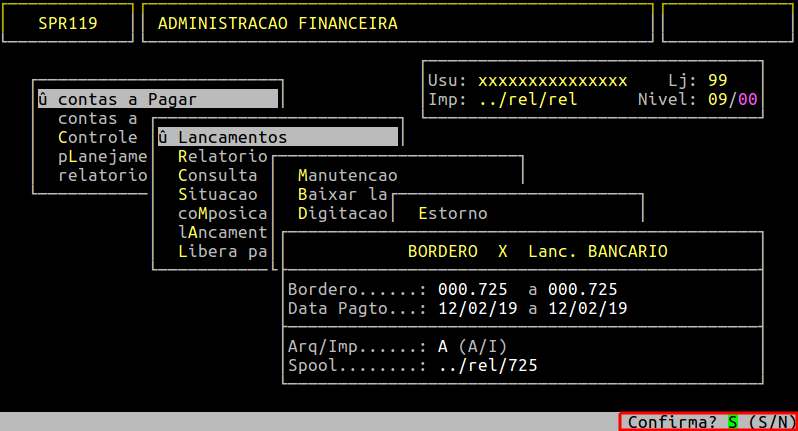Select the Situacao menu item
The height and width of the screenshot is (431, 798).
coord(217,194)
